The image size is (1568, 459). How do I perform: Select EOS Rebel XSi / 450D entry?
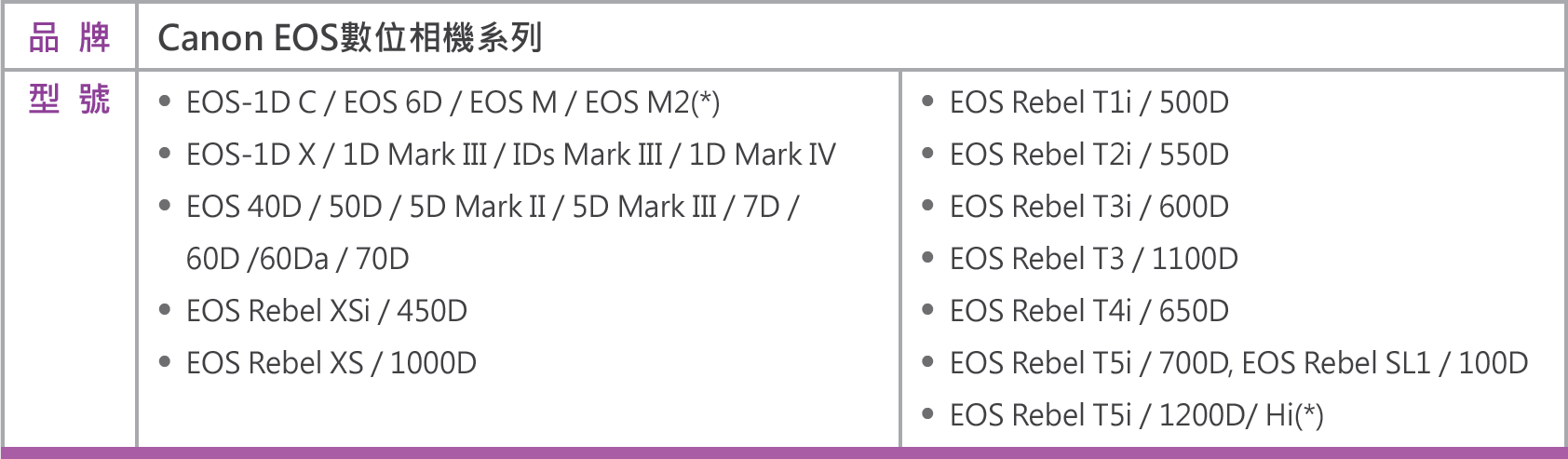[x=327, y=311]
